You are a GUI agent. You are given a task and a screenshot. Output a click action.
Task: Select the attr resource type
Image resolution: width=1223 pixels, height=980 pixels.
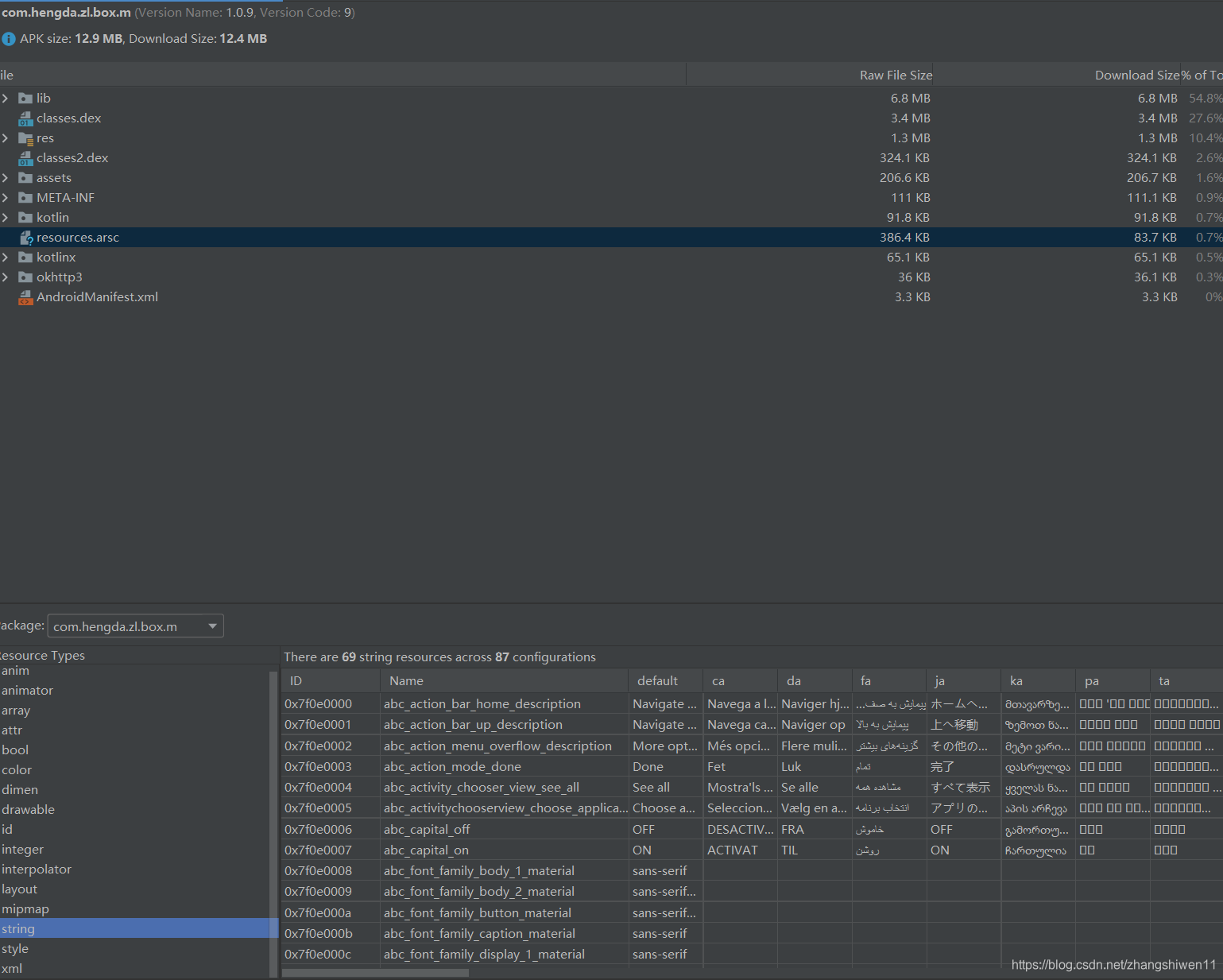tap(135, 730)
